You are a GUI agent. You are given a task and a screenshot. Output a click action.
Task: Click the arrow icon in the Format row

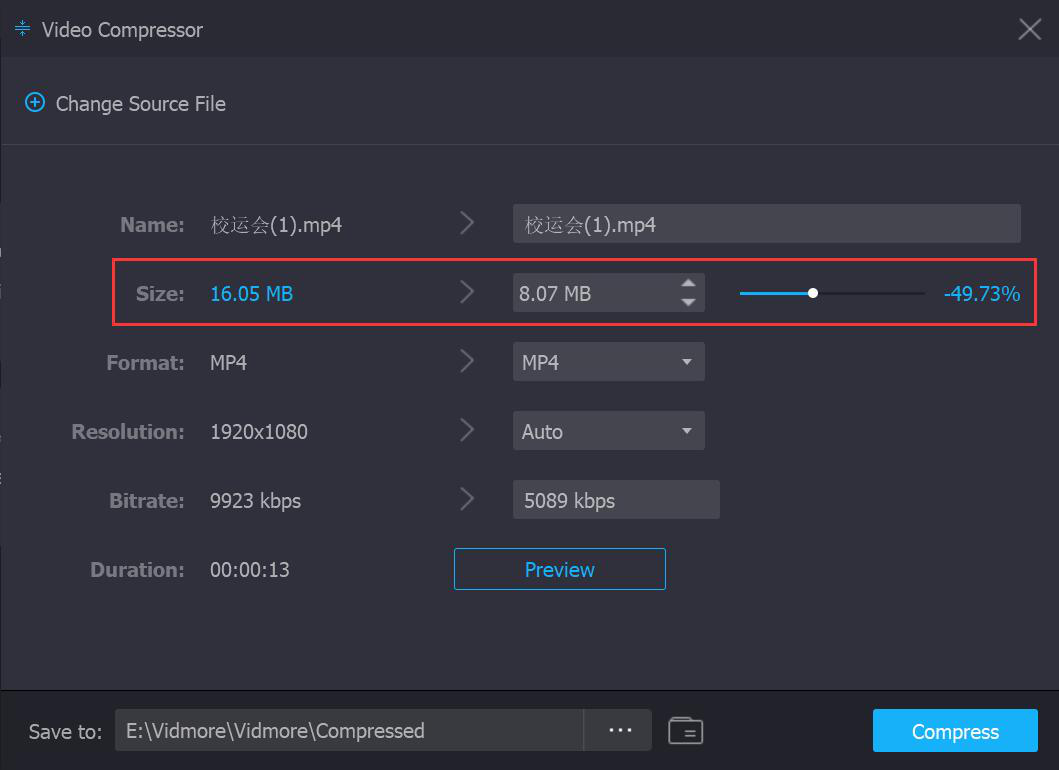(467, 362)
